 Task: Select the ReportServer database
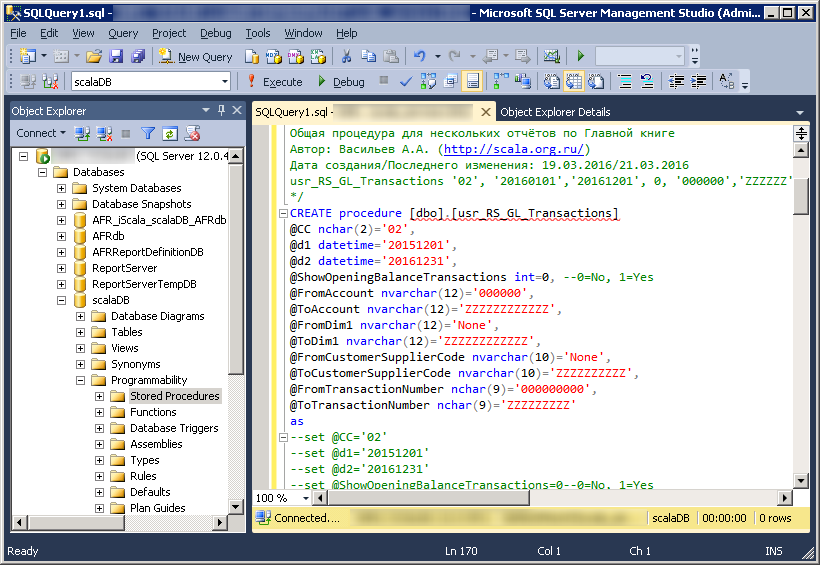point(124,268)
